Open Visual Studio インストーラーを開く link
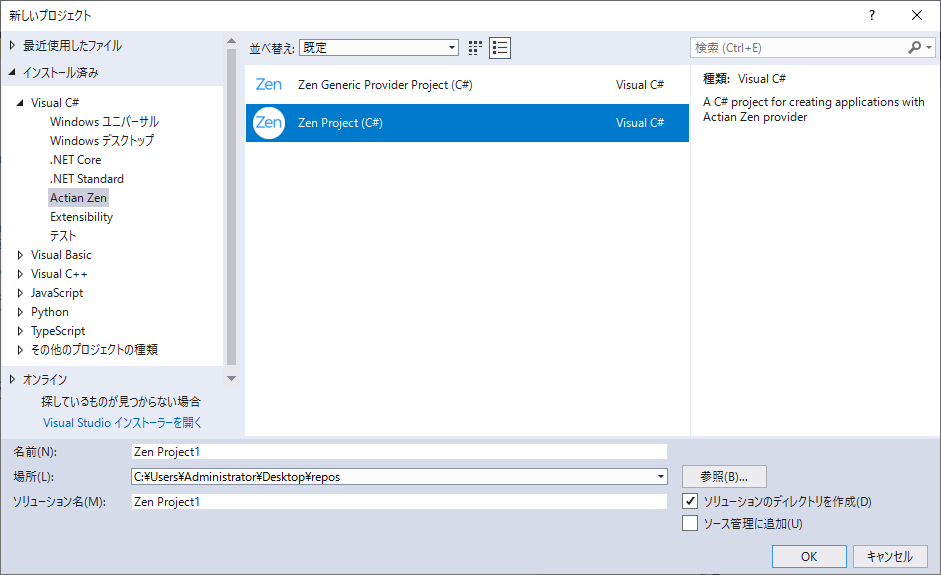This screenshot has width=941, height=575. click(122, 423)
